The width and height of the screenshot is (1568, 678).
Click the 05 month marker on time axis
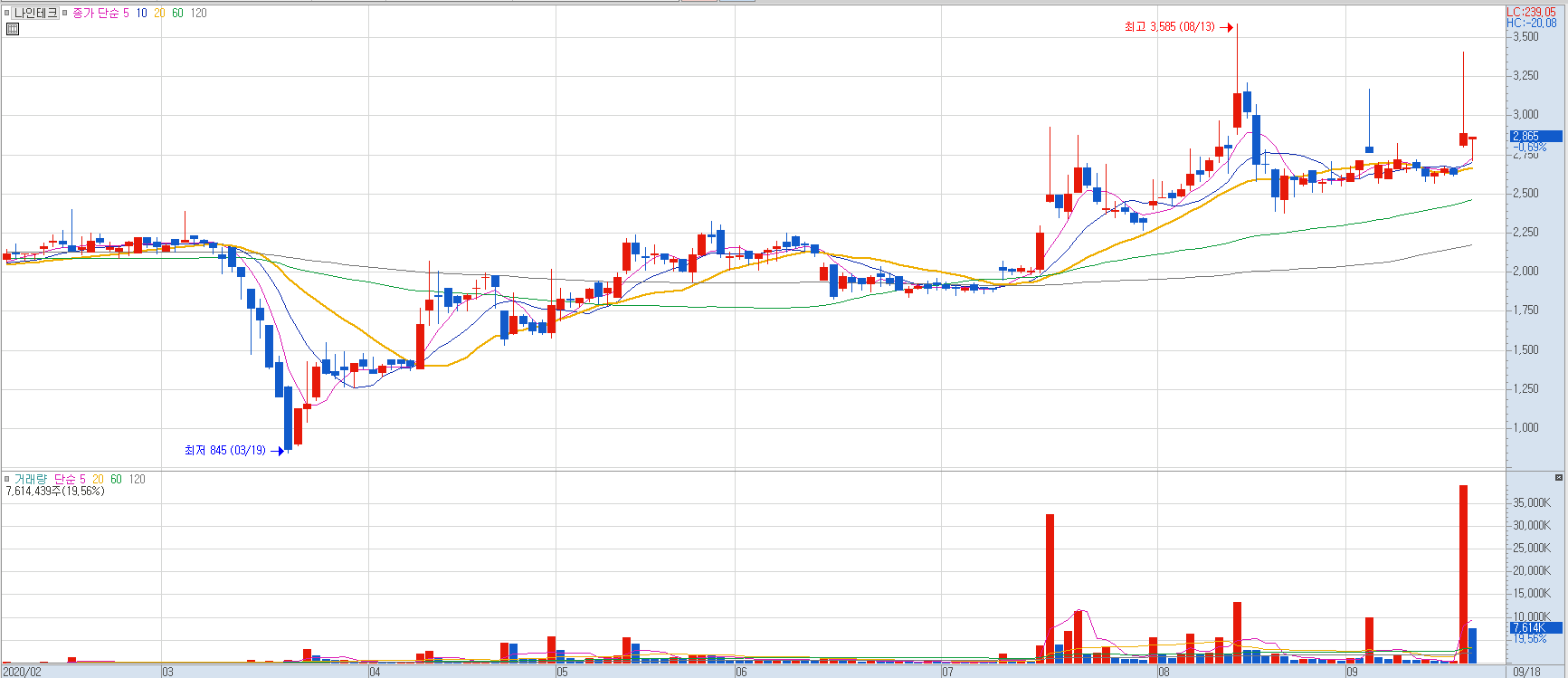tap(562, 672)
